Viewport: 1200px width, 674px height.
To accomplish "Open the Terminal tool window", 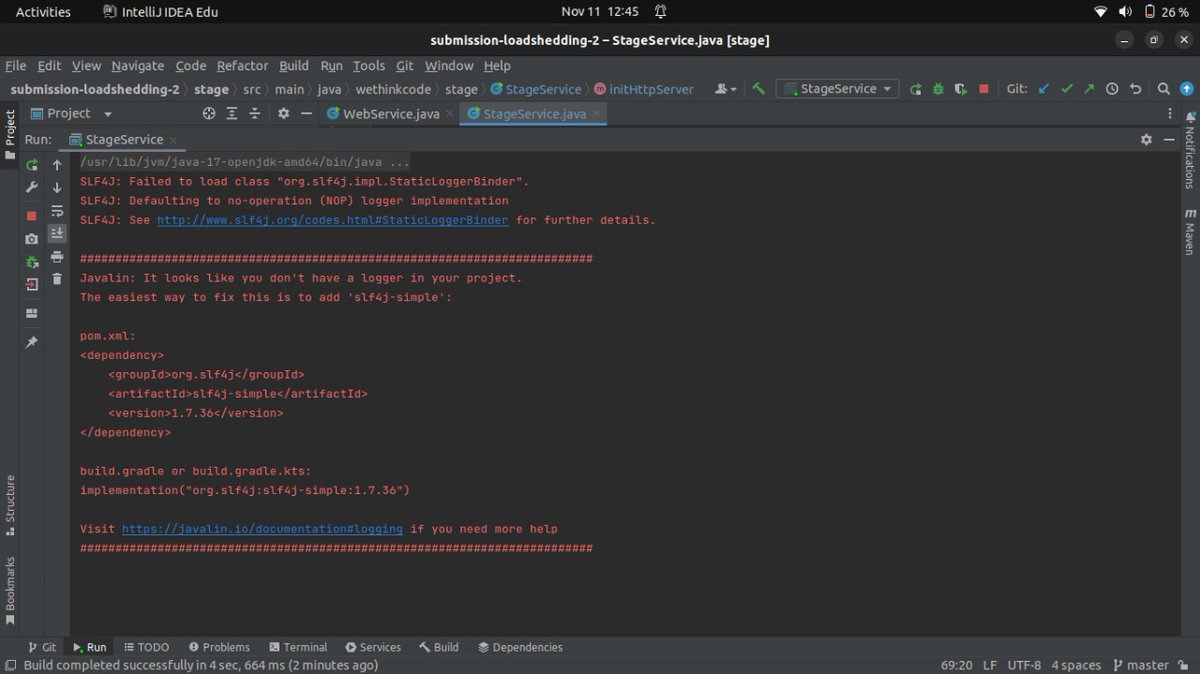I will tap(298, 647).
